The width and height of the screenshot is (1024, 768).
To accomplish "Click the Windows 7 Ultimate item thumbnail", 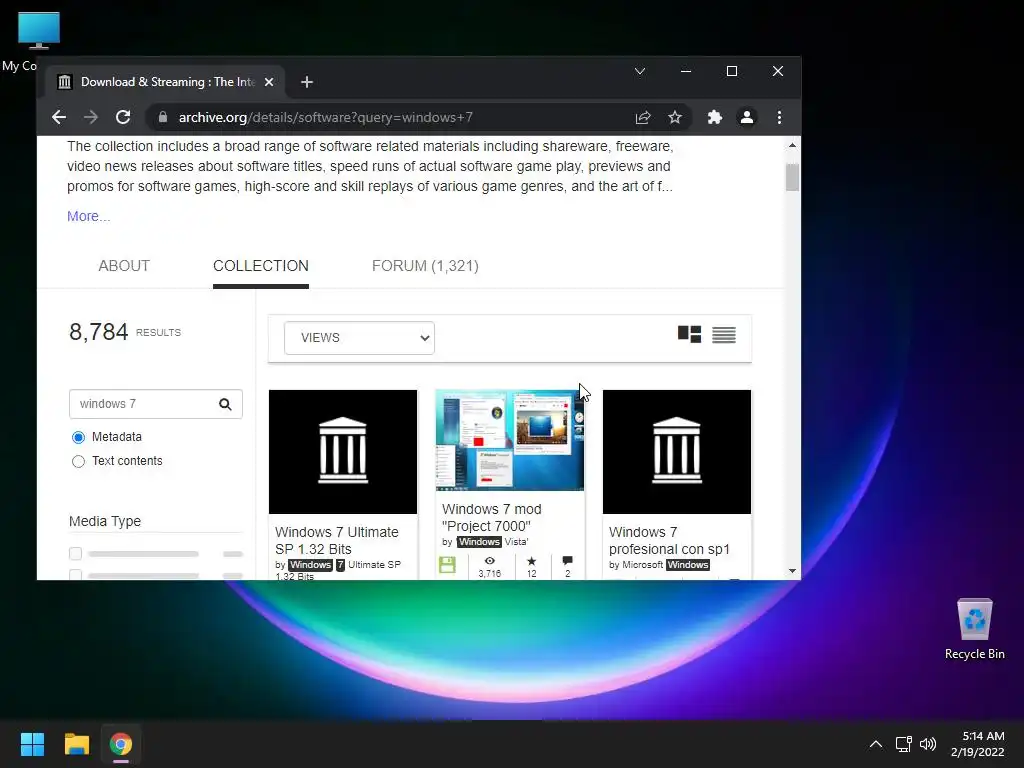I will click(x=343, y=452).
